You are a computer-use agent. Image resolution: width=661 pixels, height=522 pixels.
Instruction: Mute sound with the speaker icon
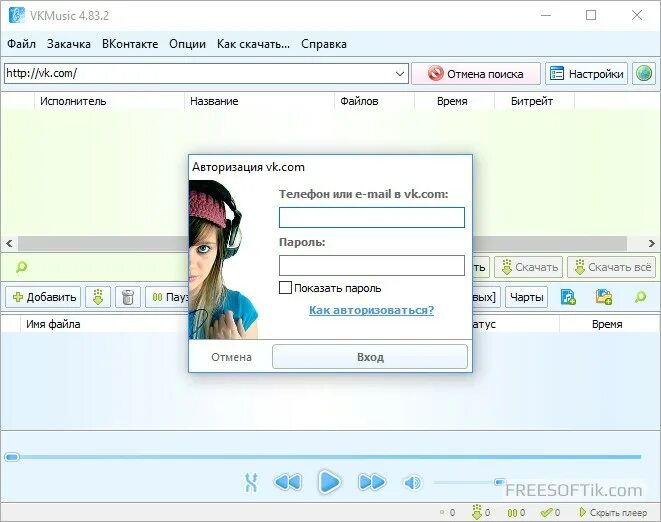[412, 482]
